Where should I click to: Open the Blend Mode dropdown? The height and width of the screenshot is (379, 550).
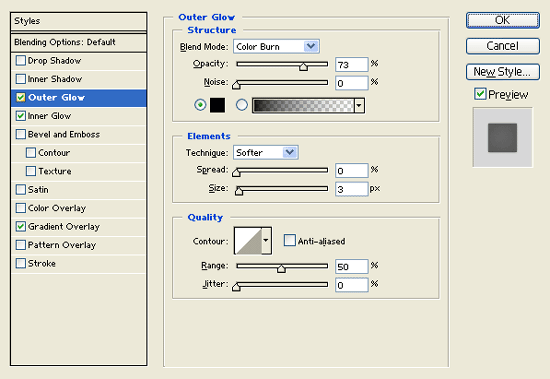pos(276,46)
